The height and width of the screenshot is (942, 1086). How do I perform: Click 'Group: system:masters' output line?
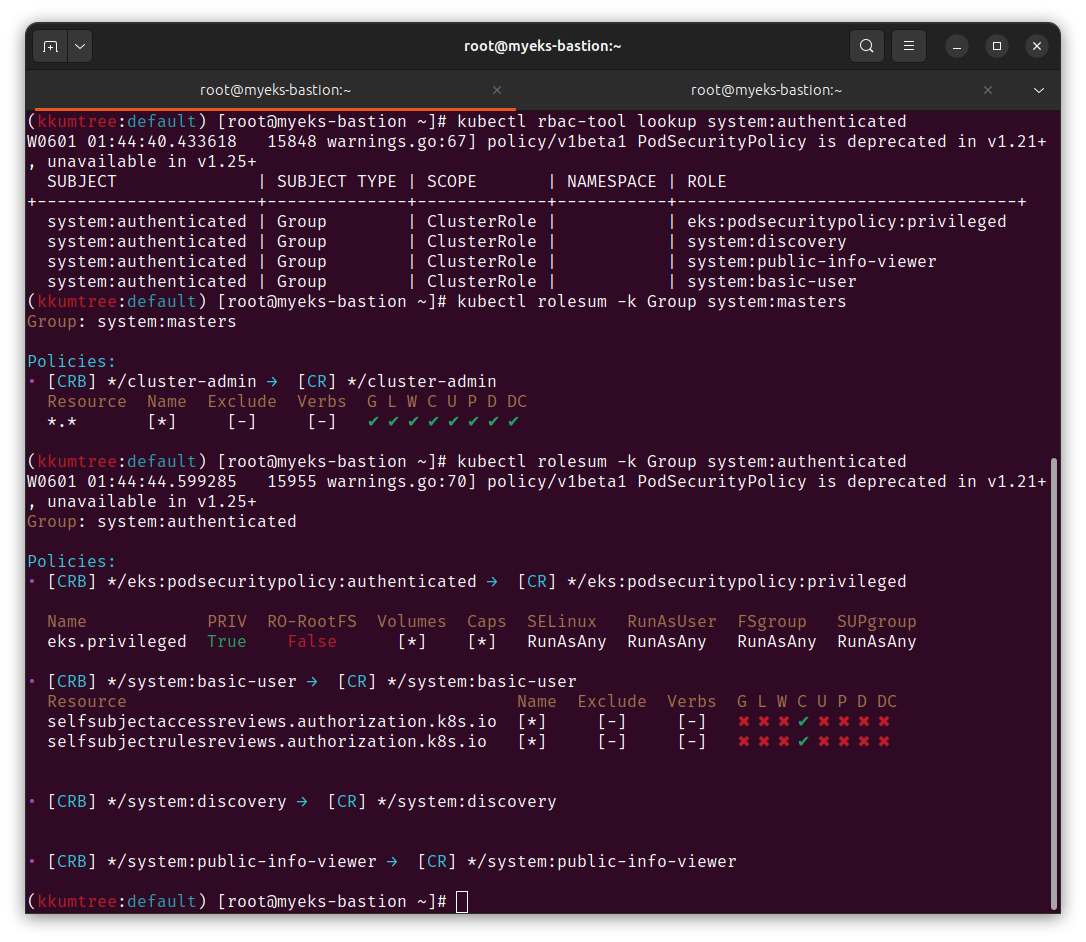(x=132, y=322)
